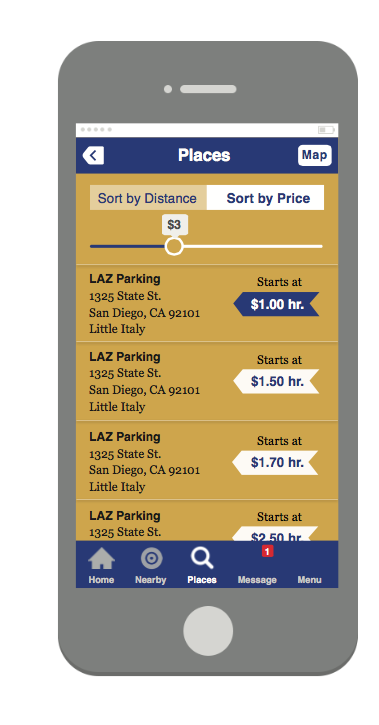The image size is (379, 725).
Task: Tap the back arrow icon
Action: tap(93, 155)
